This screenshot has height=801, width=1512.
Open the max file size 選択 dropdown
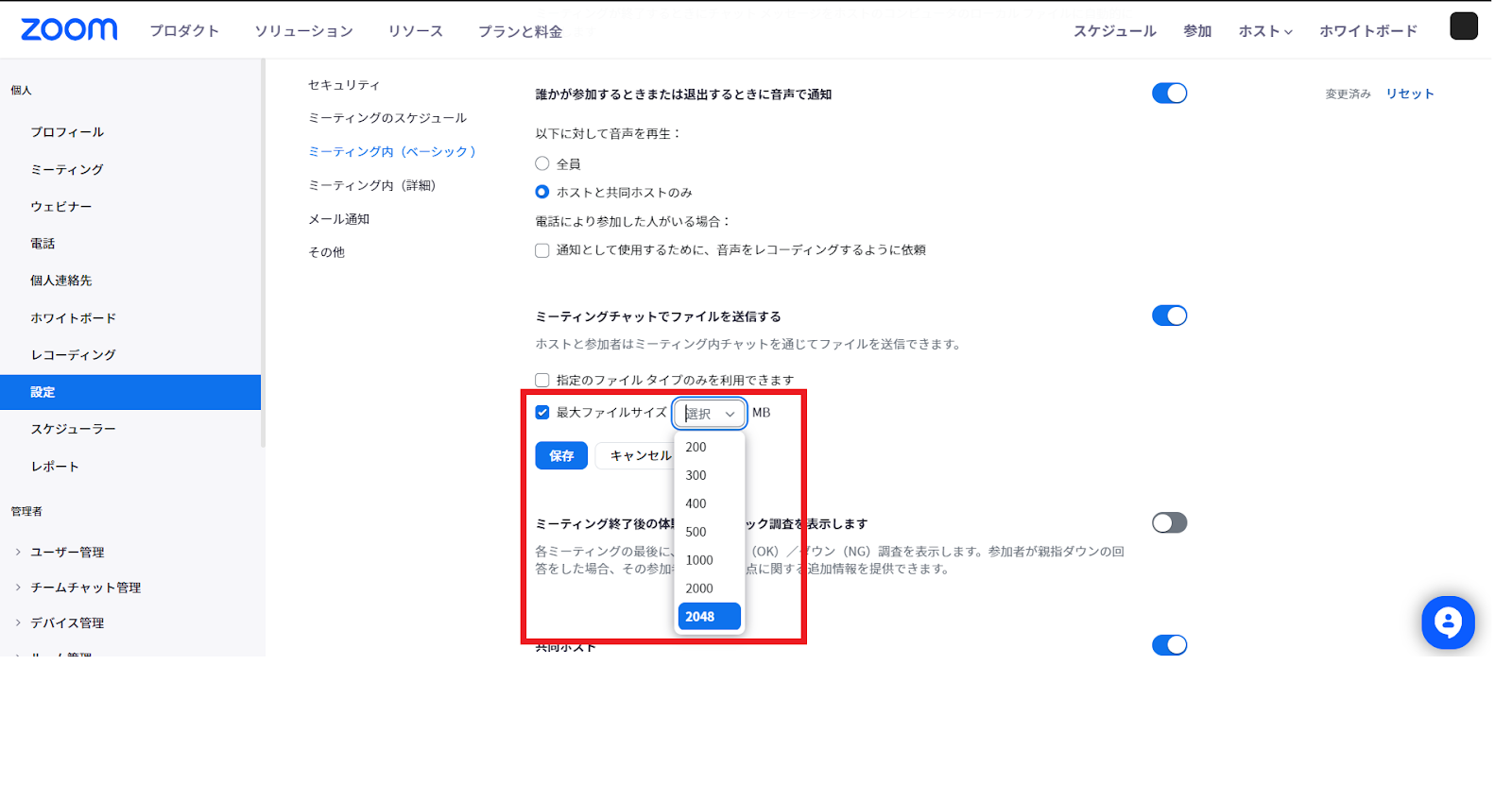[x=710, y=414]
